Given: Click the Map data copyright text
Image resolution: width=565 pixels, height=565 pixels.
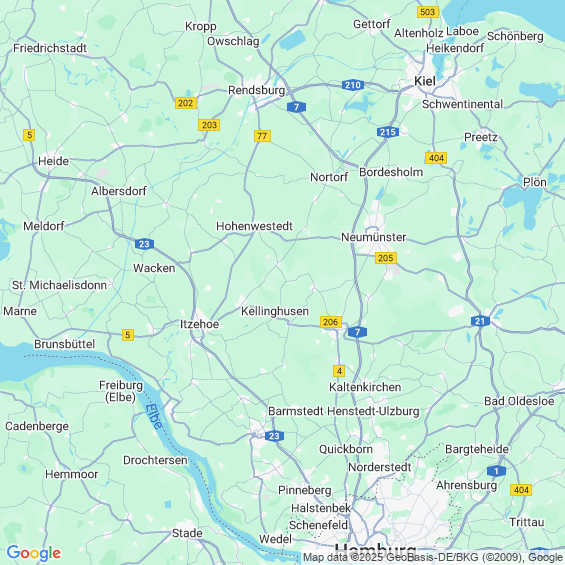Looking at the screenshot, I should [x=433, y=557].
